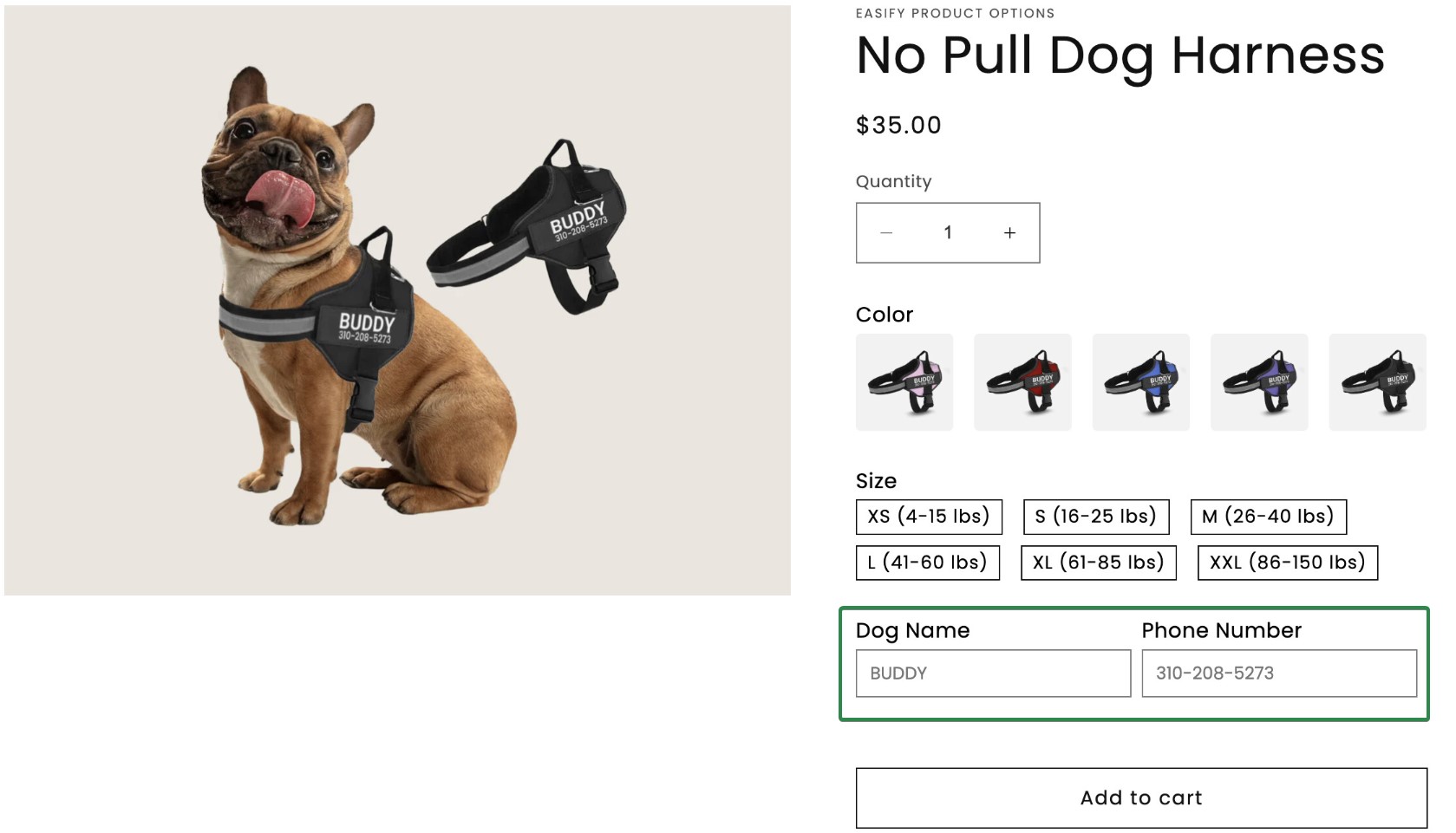Click the EASIFY PRODUCT OPTIONS vendor link

(x=954, y=13)
